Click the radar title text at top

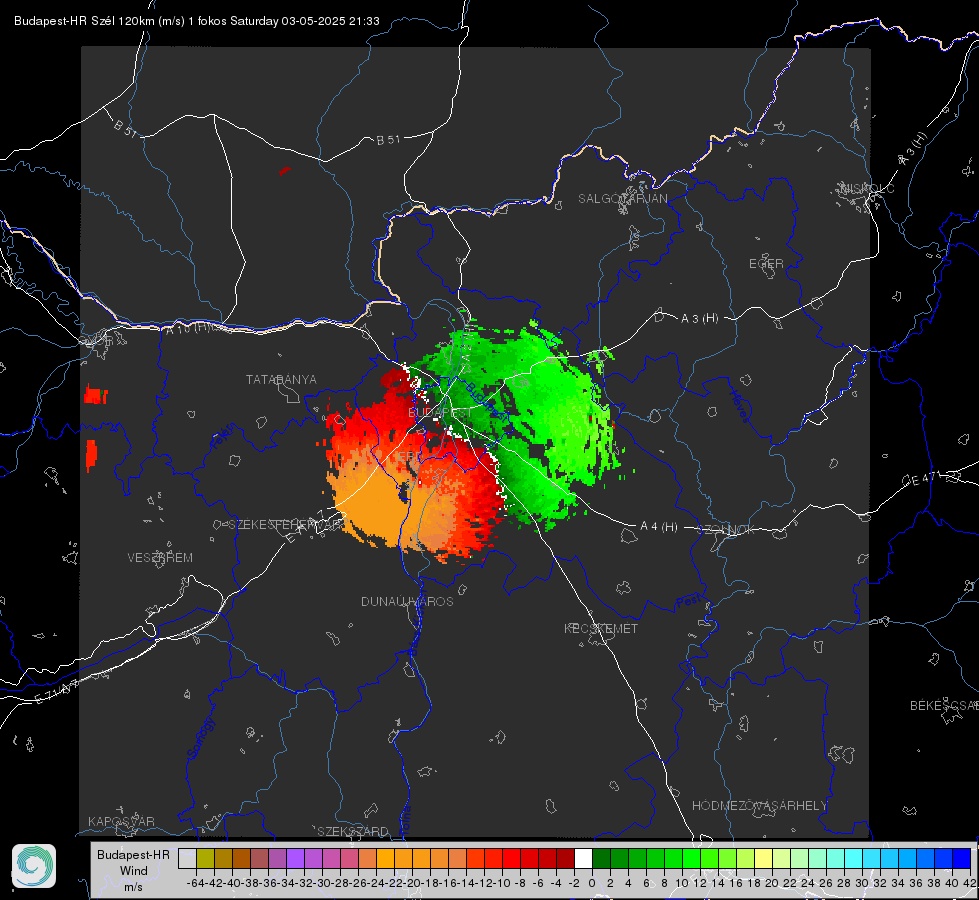click(x=197, y=21)
